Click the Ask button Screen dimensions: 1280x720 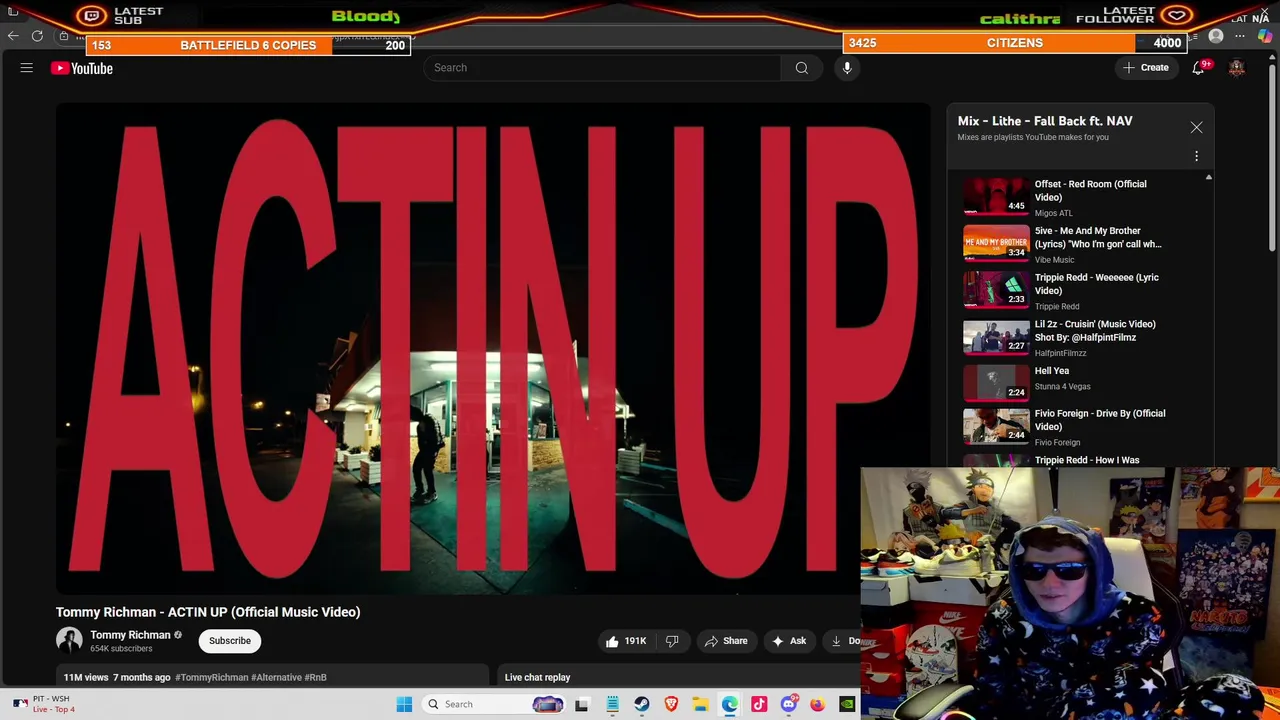(789, 641)
